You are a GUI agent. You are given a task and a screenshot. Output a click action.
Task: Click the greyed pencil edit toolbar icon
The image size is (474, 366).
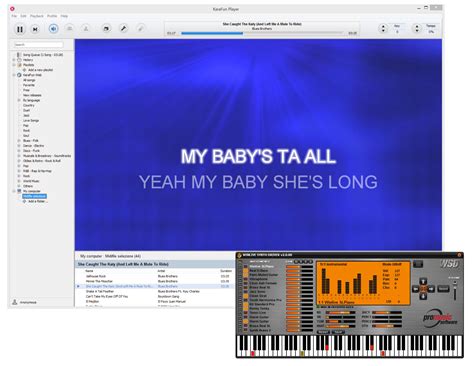(x=141, y=29)
